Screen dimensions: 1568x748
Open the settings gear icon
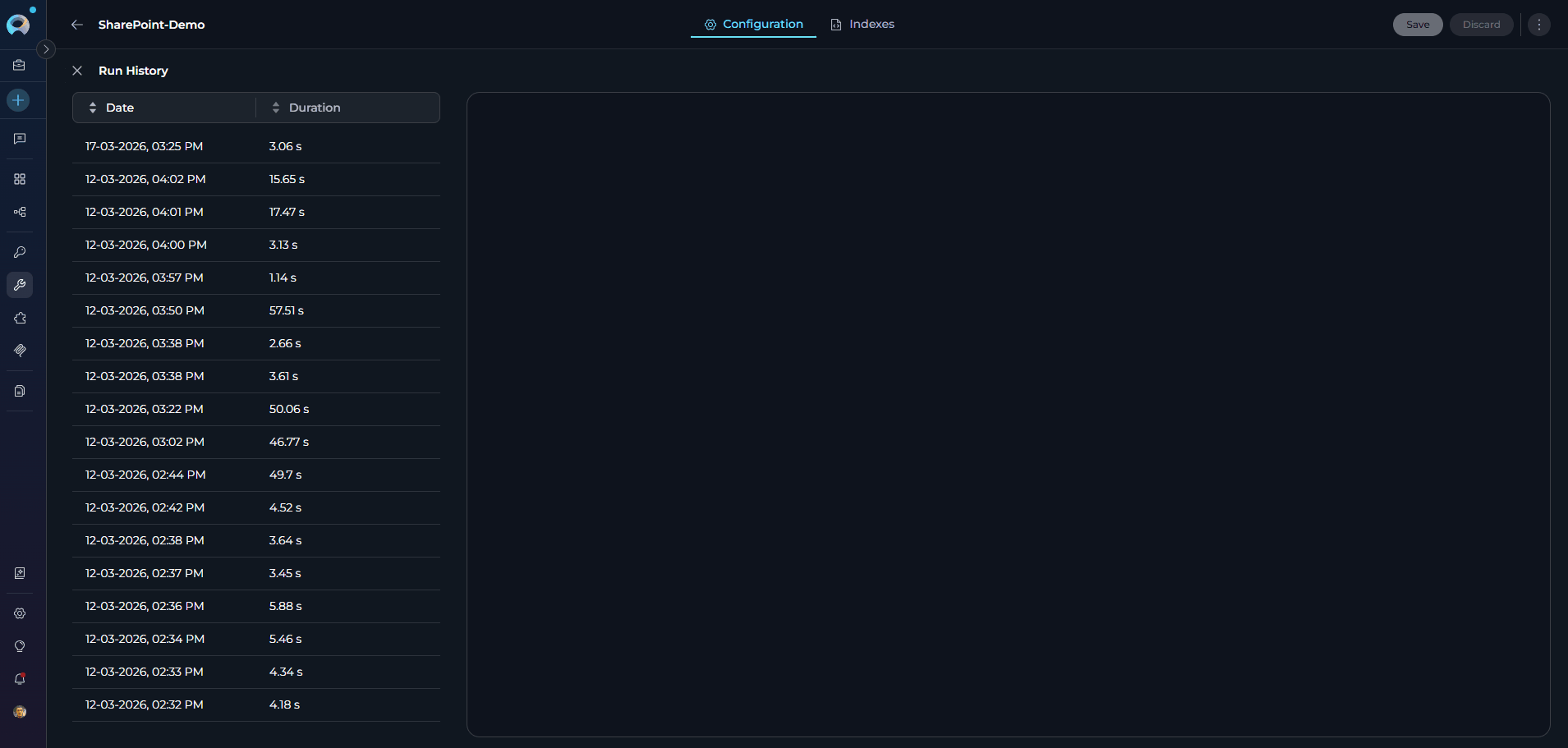pos(20,613)
